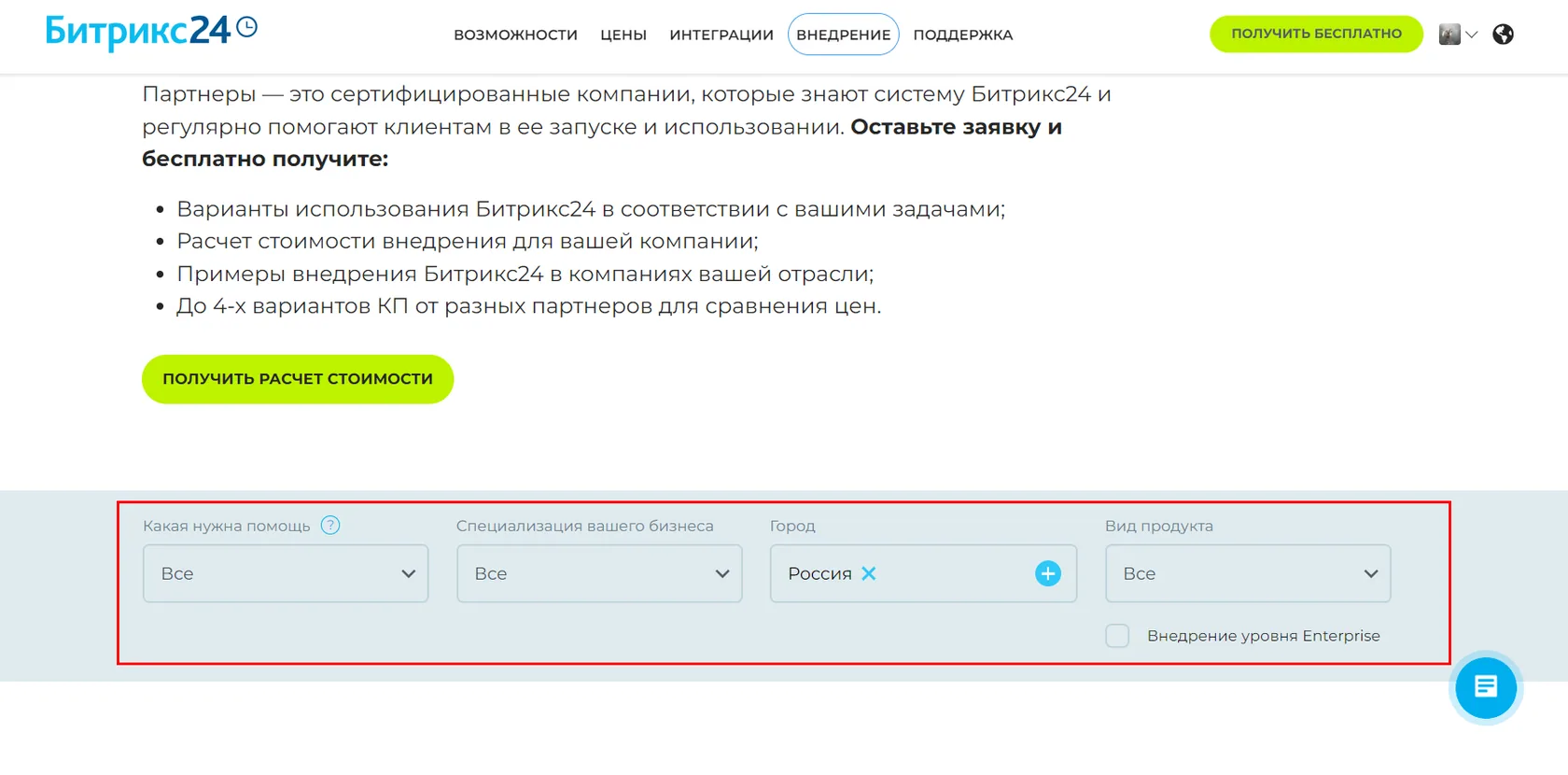Remove Россия with the blue X icon
This screenshot has height=775, width=1568.
point(869,573)
